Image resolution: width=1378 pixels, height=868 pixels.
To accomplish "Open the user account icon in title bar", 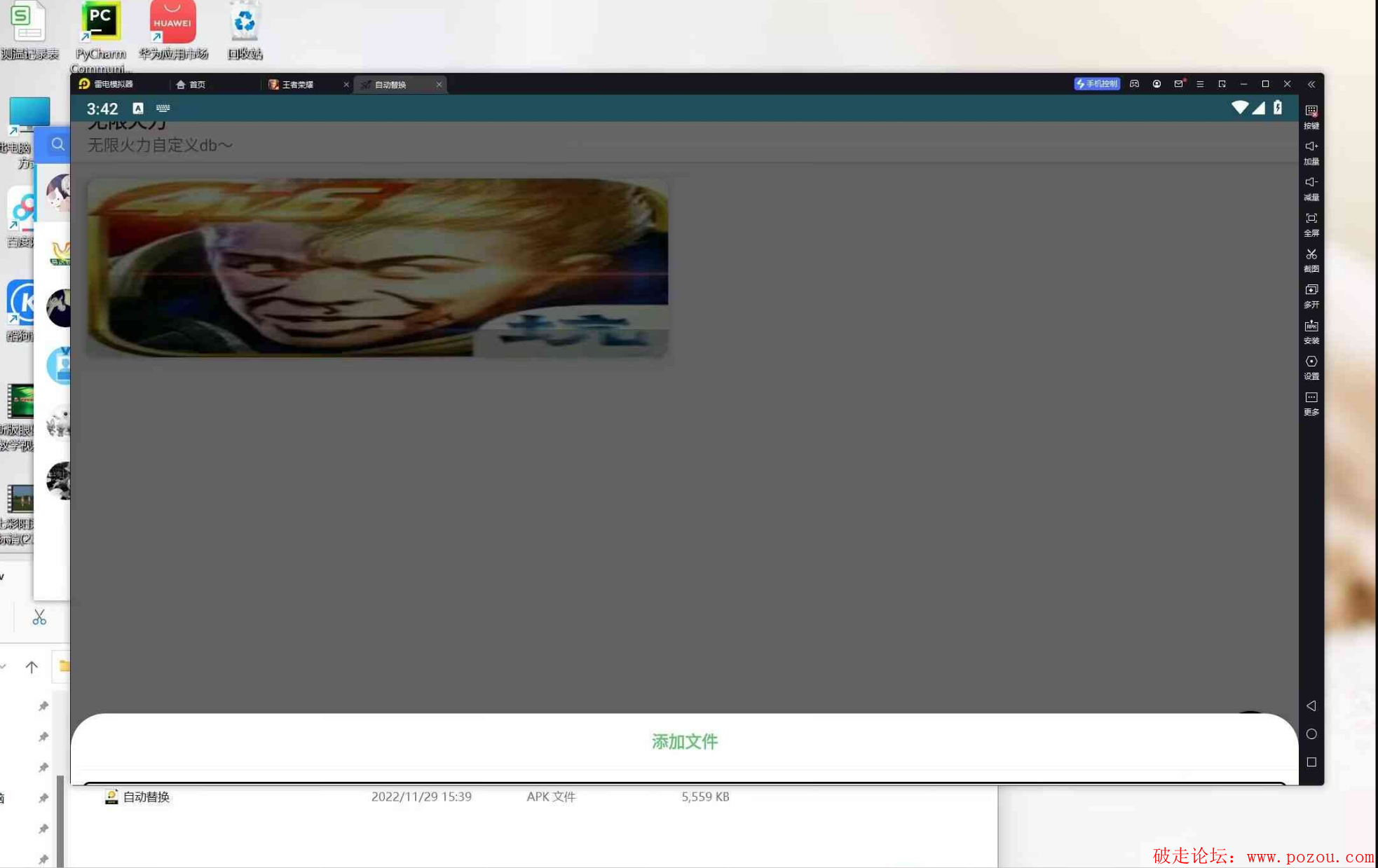I will (x=1157, y=84).
